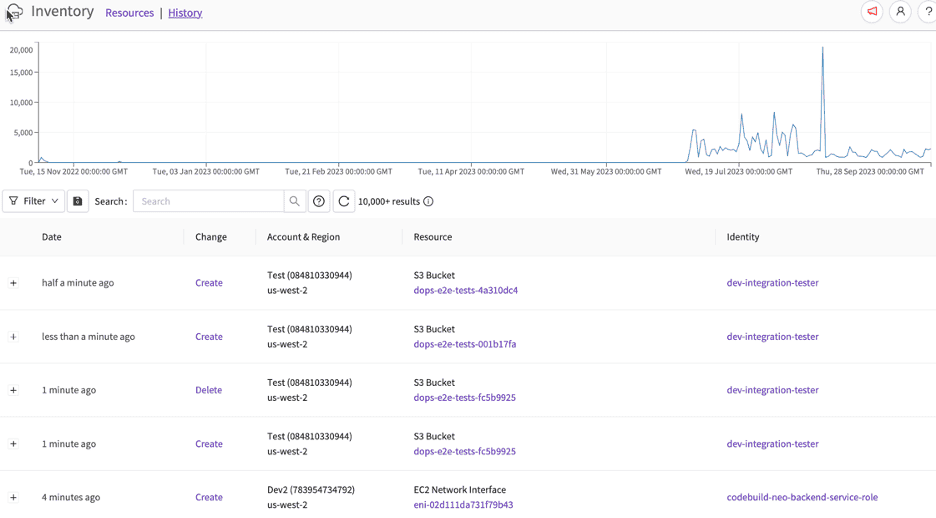Click the Resource column header

(x=433, y=237)
